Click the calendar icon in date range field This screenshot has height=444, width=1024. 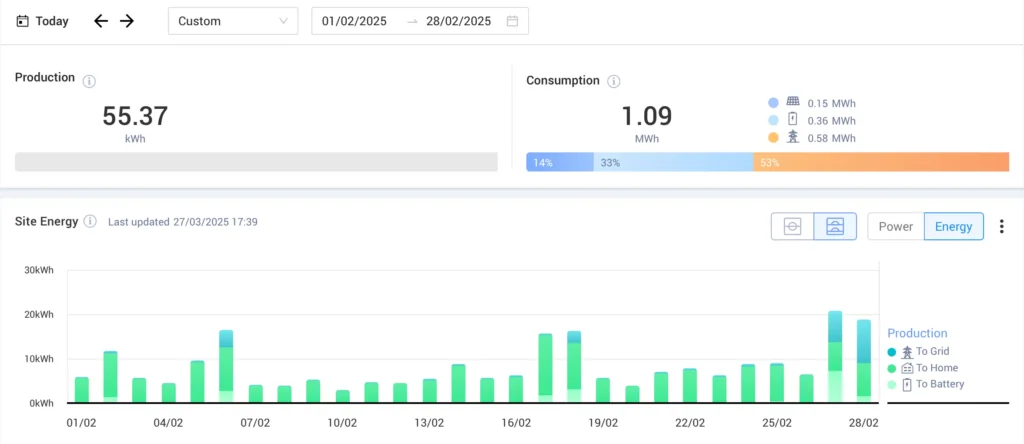click(x=513, y=21)
